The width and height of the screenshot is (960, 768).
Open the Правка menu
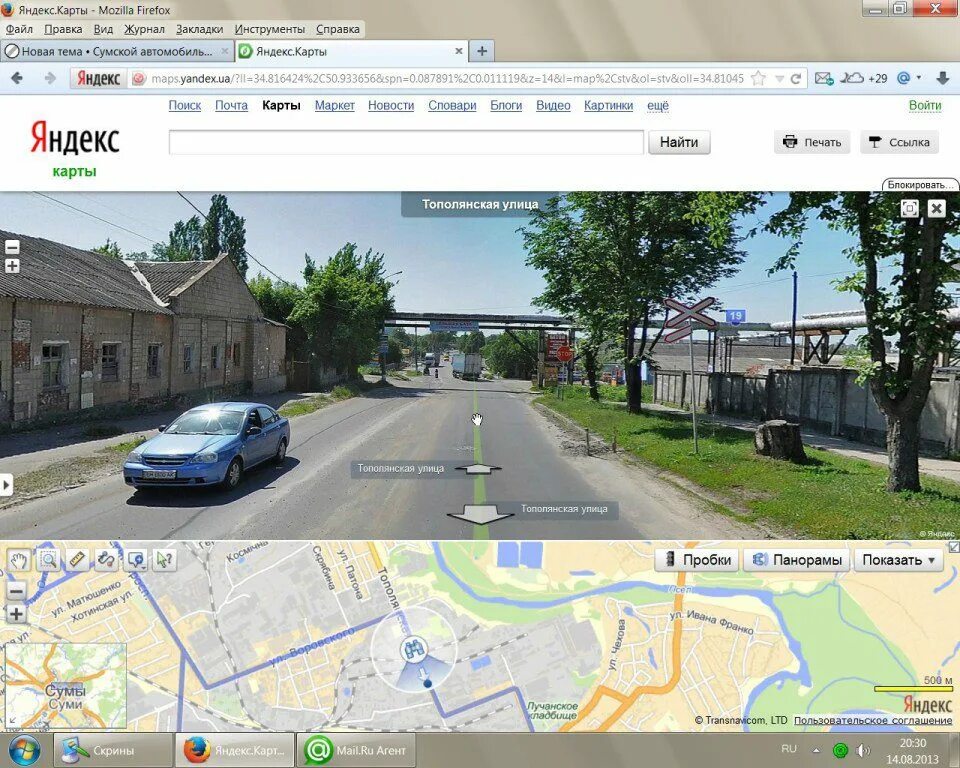click(x=63, y=29)
